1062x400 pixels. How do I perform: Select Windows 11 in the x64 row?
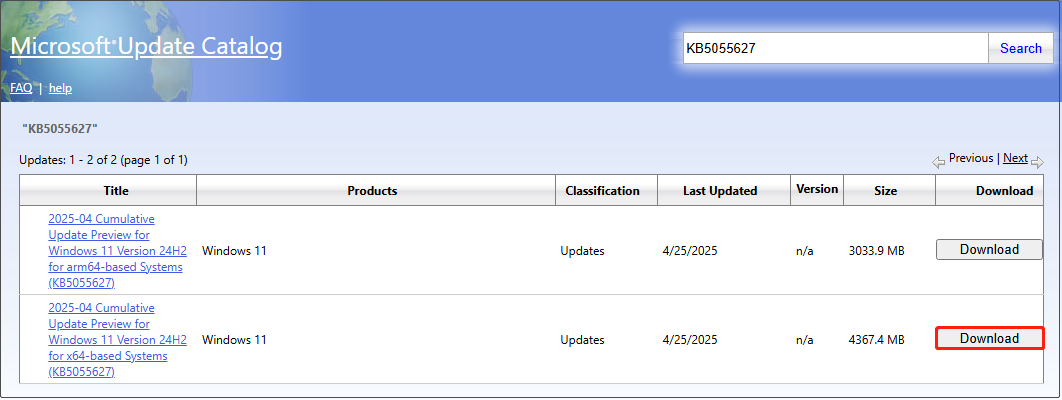coord(234,340)
